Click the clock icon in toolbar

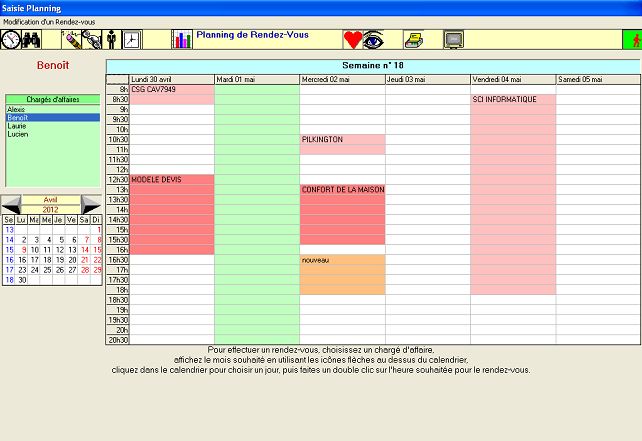point(11,40)
